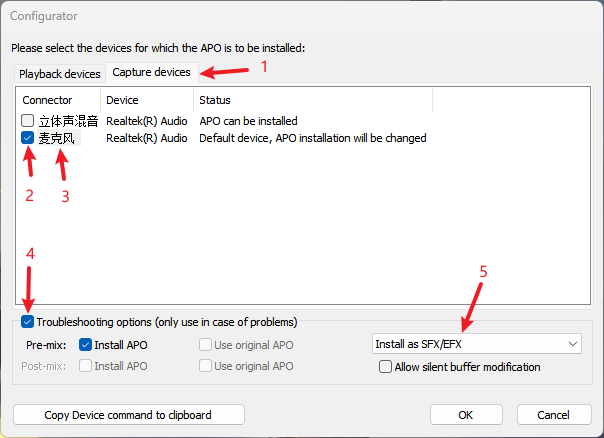
Task: Click the 立体声混音 connector name
Action: pyautogui.click(x=68, y=121)
